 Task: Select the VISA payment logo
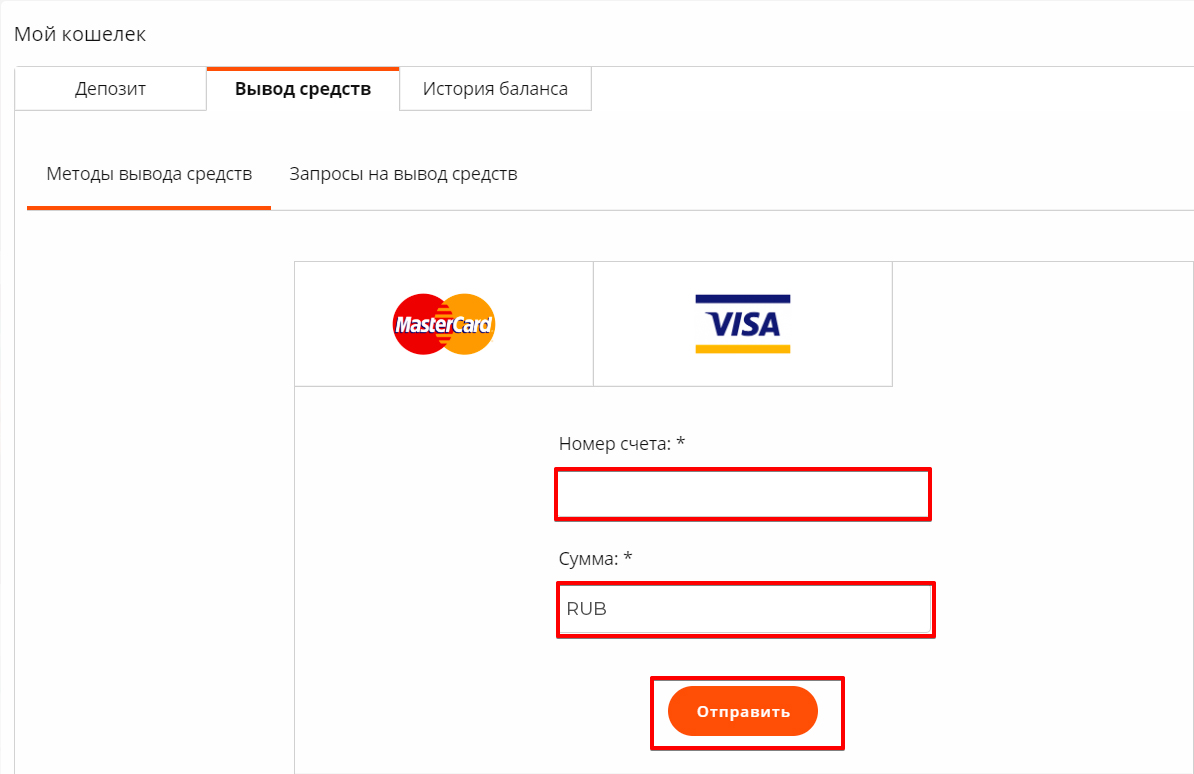tap(742, 324)
